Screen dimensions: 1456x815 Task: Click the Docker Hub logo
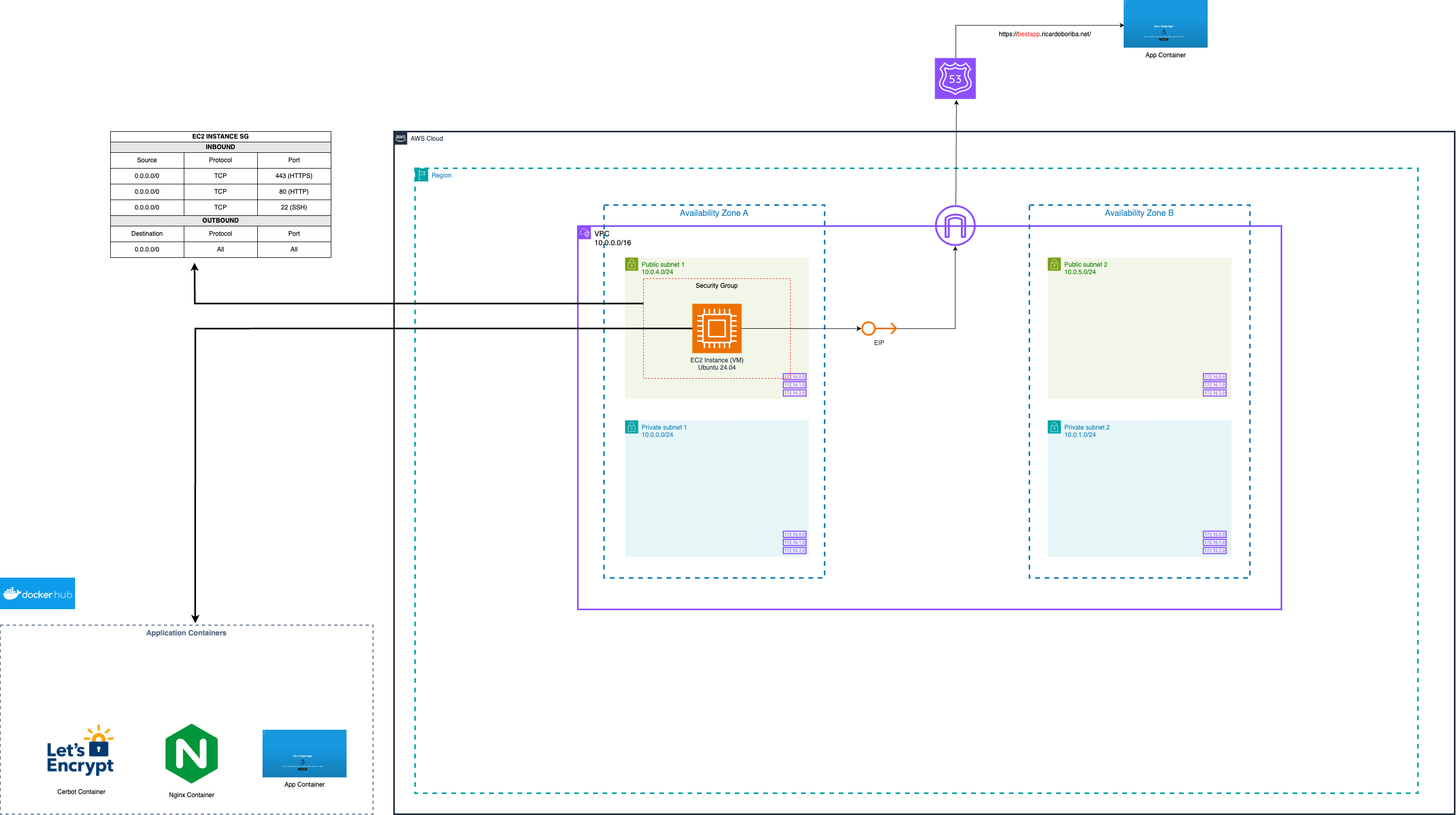pos(37,593)
